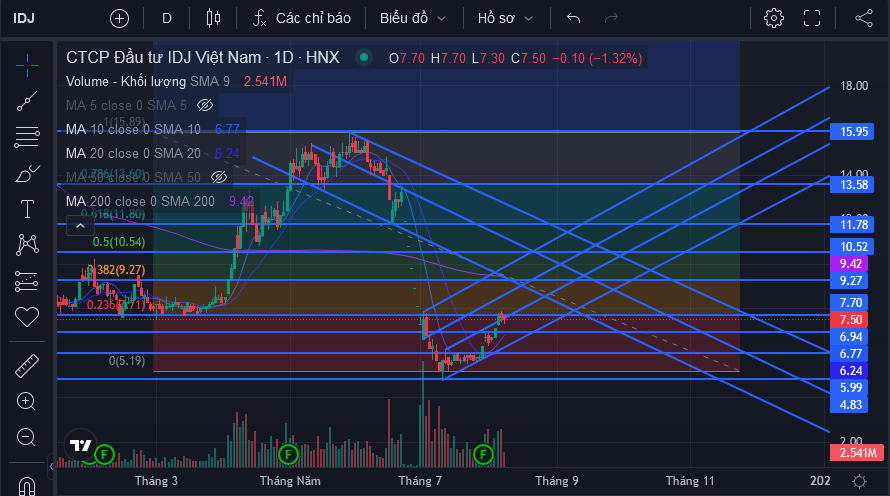Open F event marker after Tháng 7
890x496 pixels.
tap(483, 454)
